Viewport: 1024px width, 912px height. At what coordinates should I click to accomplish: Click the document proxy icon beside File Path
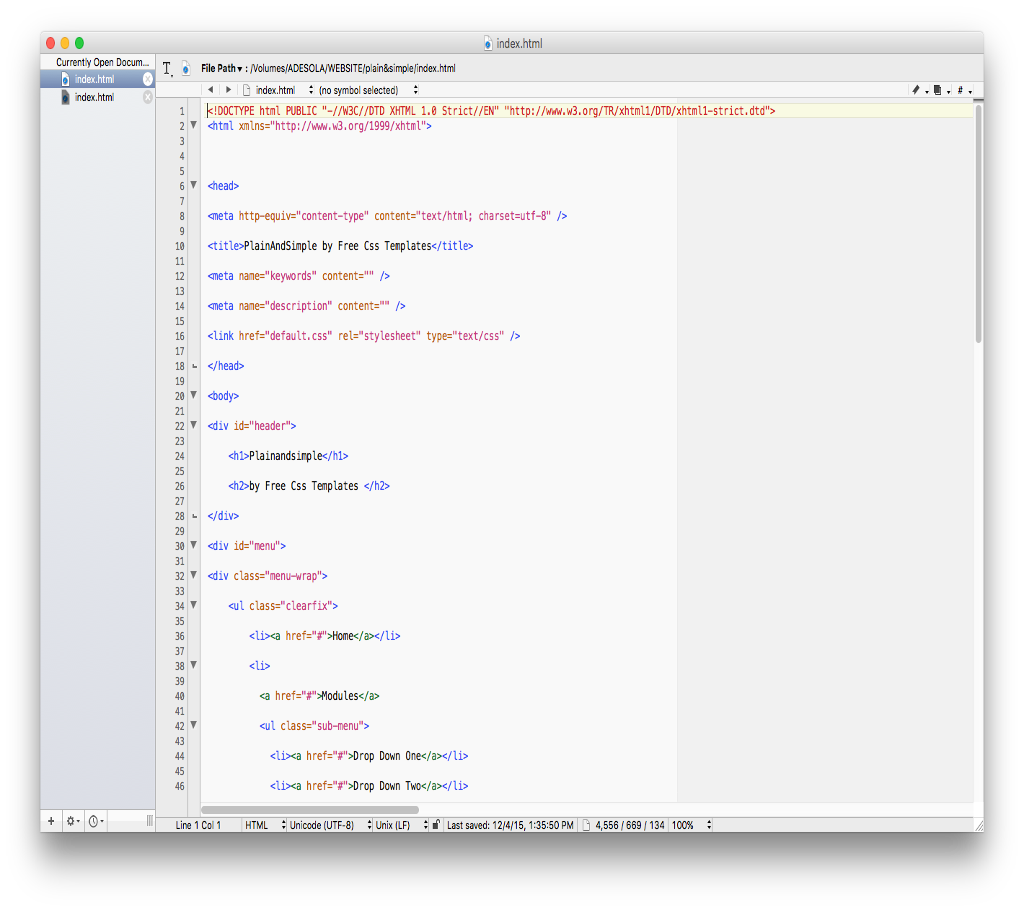pyautogui.click(x=186, y=68)
